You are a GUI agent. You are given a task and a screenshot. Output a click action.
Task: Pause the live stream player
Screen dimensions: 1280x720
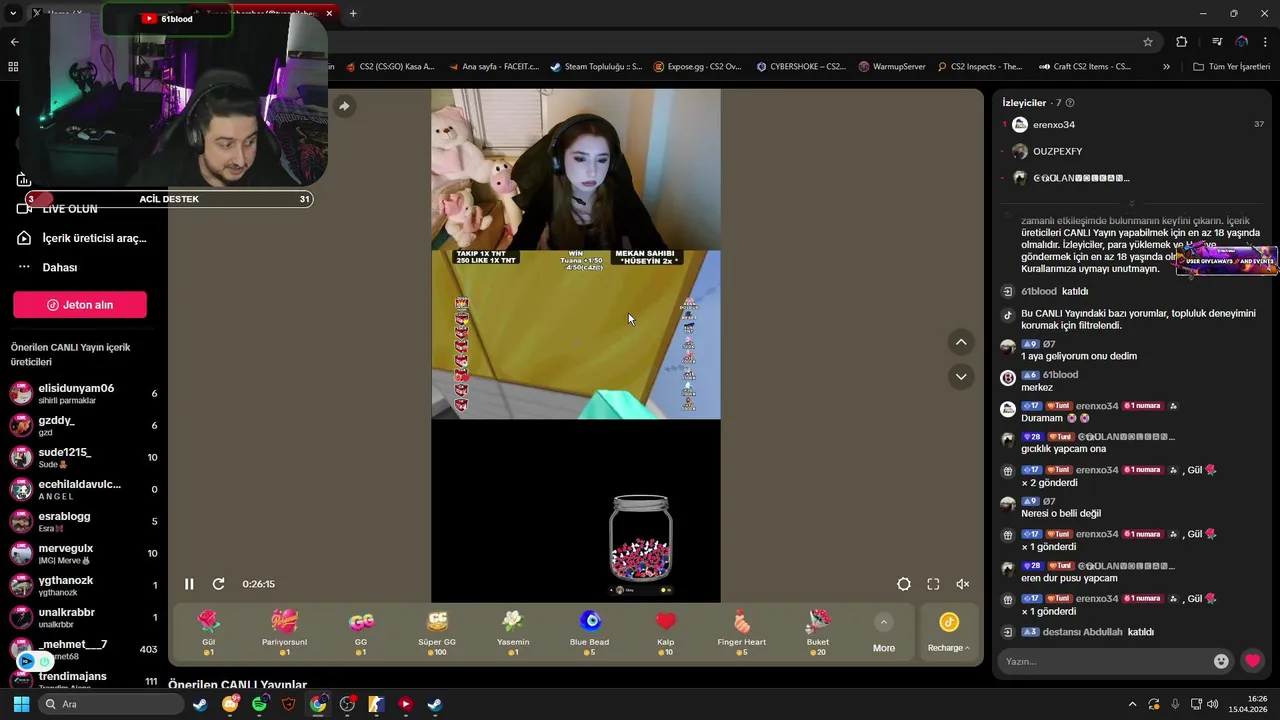(189, 584)
